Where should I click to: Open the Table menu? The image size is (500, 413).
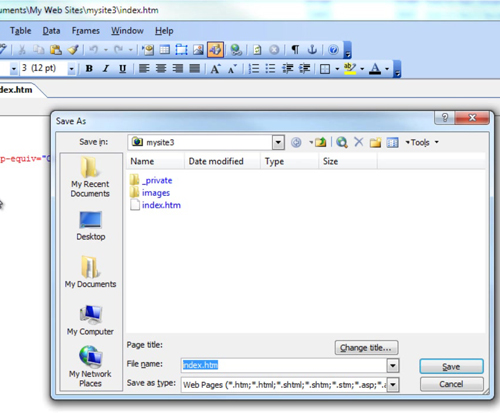[20, 31]
